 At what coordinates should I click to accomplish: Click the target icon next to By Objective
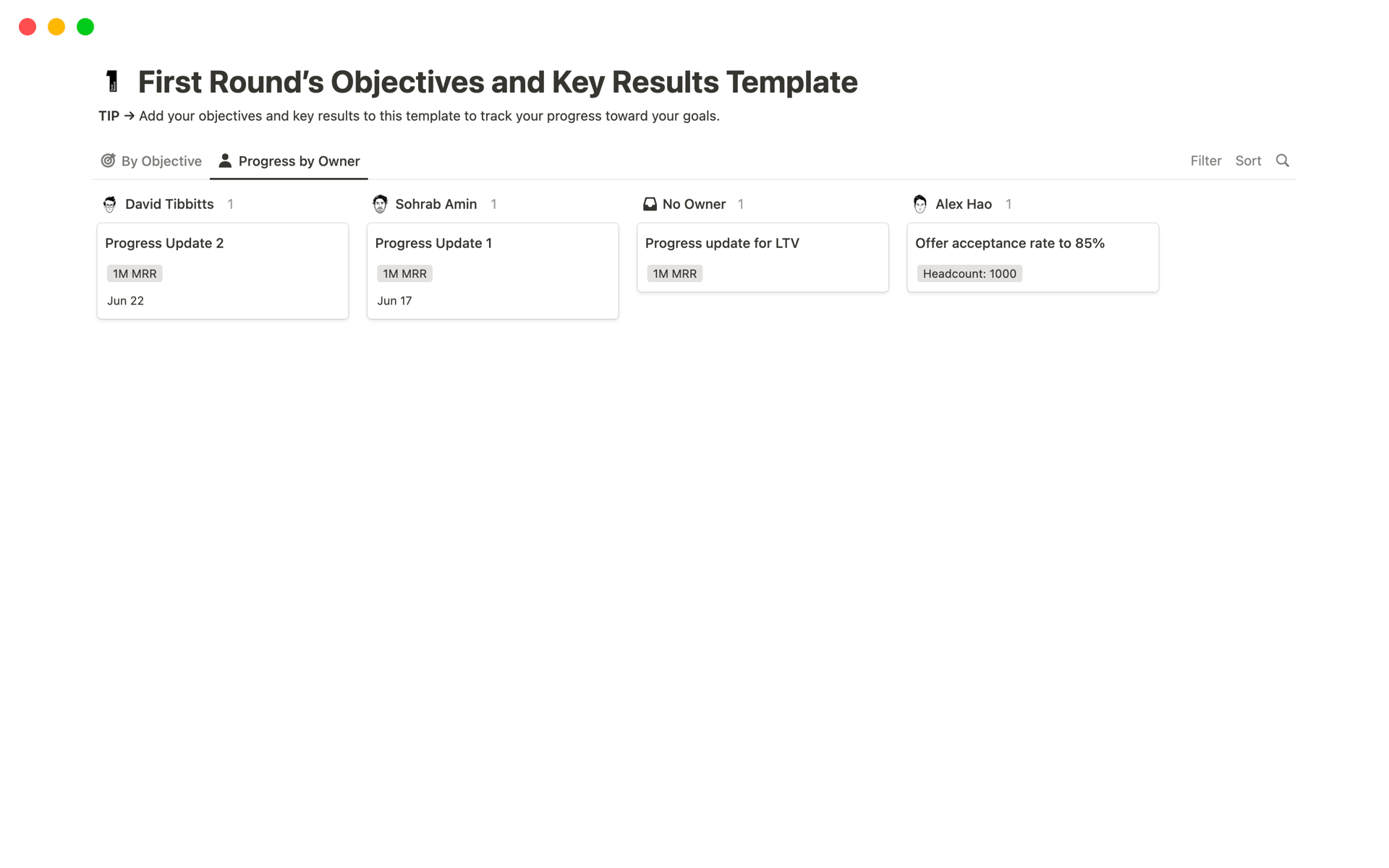click(x=109, y=161)
